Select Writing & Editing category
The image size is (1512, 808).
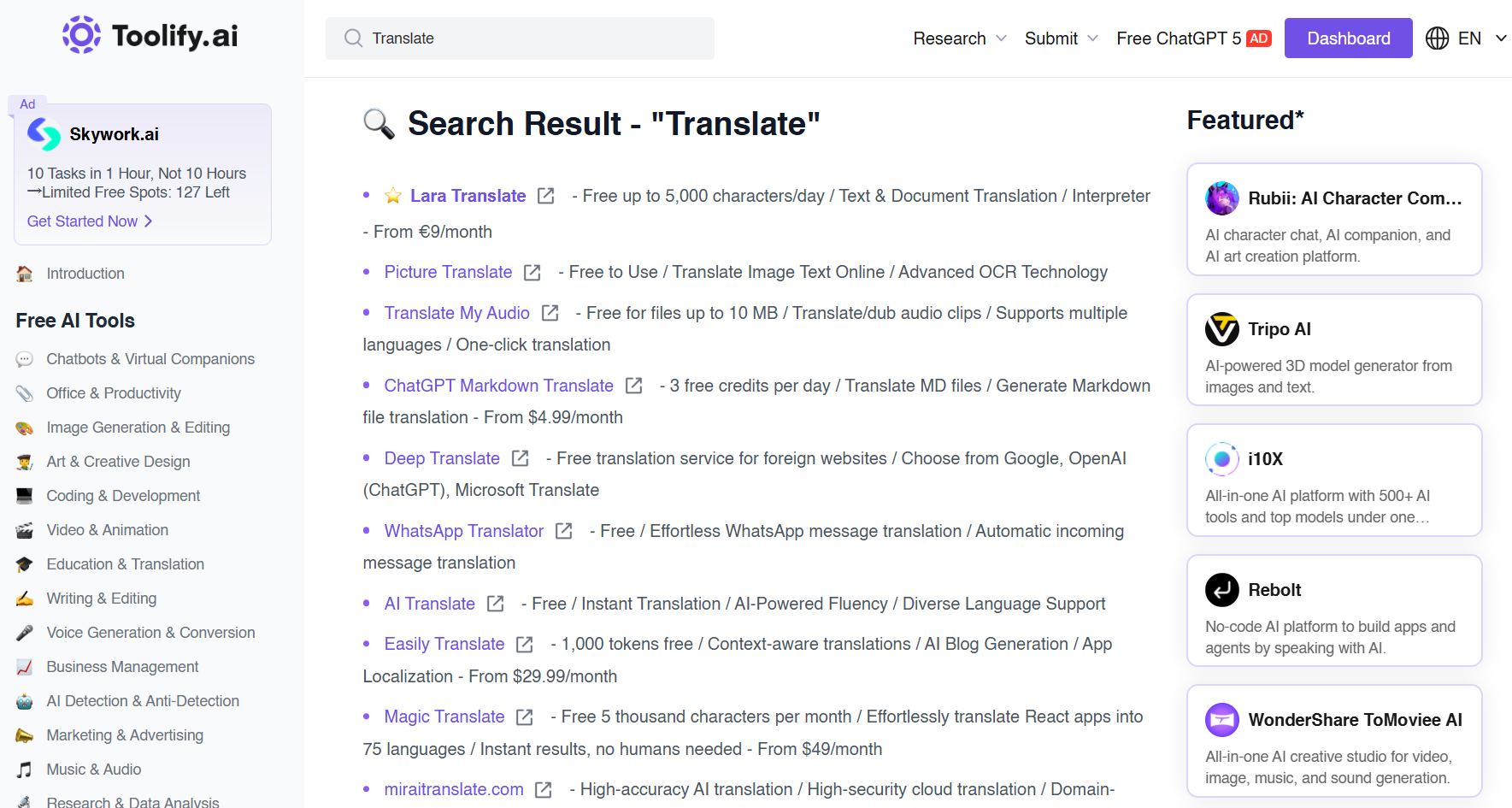click(102, 599)
